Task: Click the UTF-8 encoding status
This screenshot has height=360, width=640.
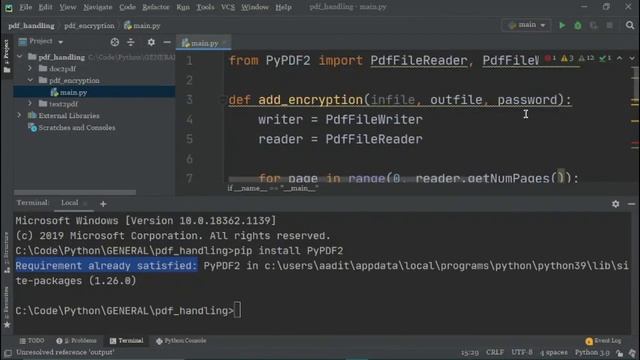Action: pos(522,352)
